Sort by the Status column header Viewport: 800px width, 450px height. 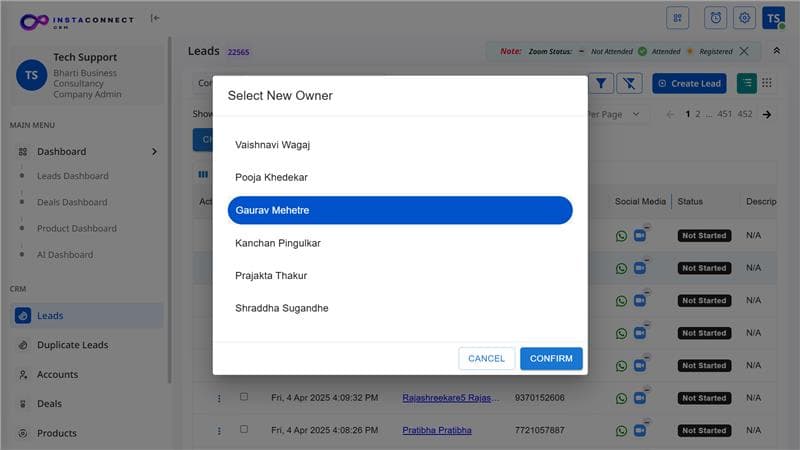tap(690, 202)
